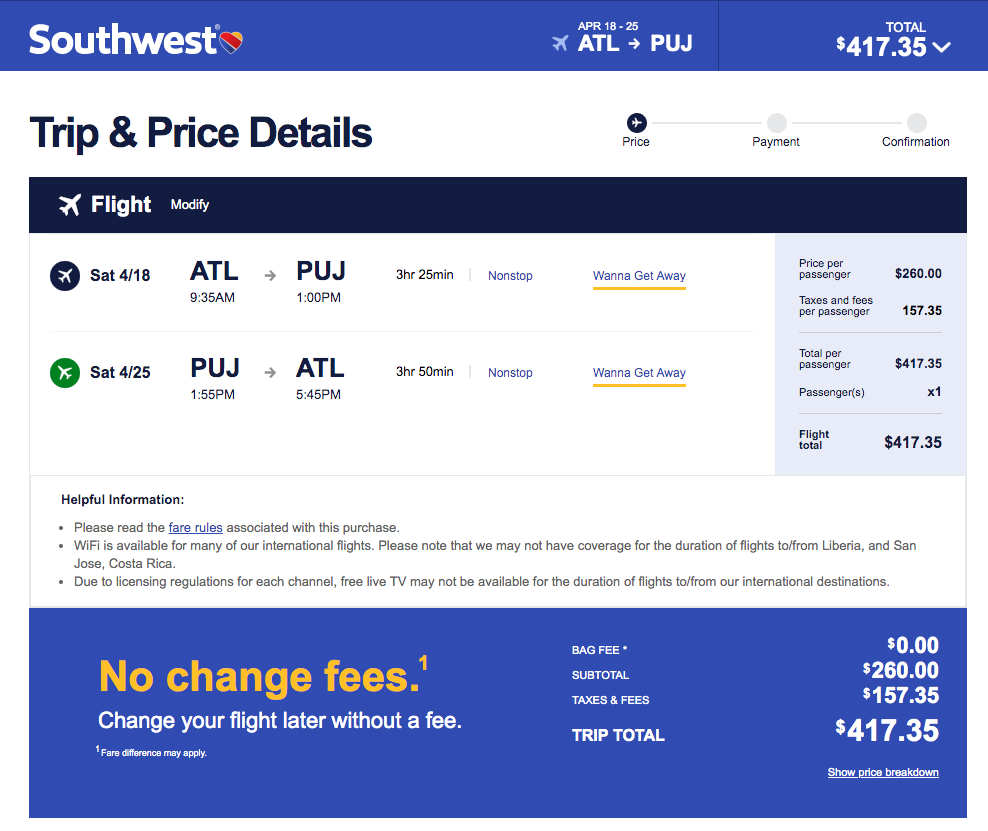Click the No change fees banner text
Image resolution: width=988 pixels, height=831 pixels.
point(258,677)
